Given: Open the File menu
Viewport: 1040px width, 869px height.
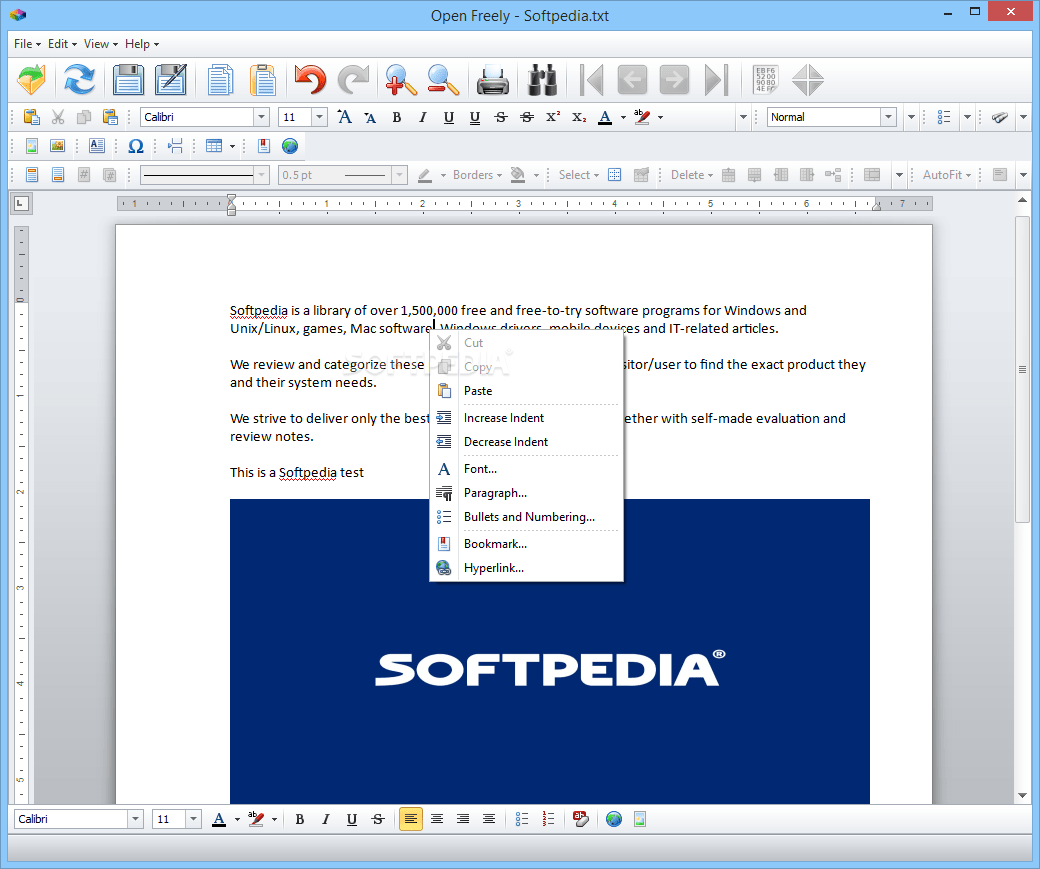Looking at the screenshot, I should 27,44.
